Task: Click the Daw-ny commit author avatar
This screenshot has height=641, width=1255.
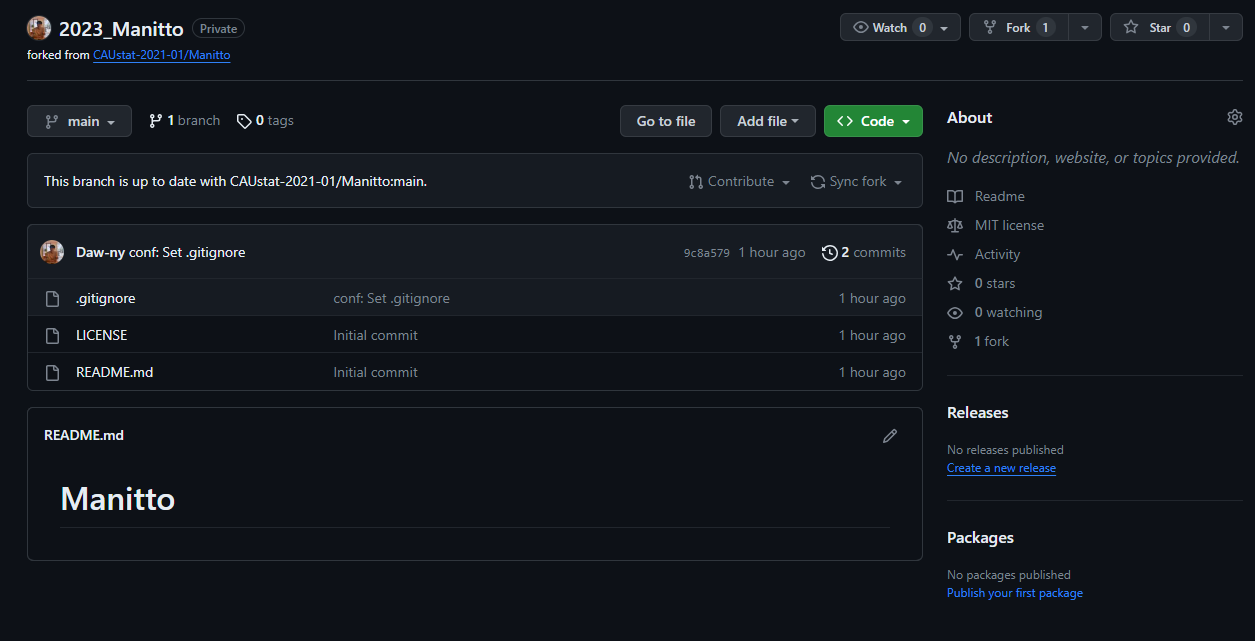Action: point(52,252)
